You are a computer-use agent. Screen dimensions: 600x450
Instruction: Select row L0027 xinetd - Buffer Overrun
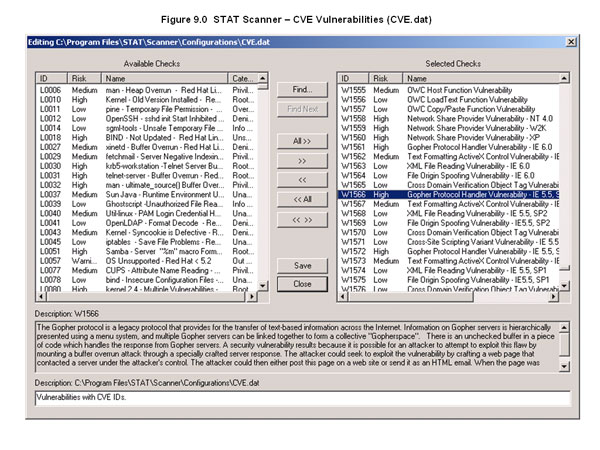click(x=147, y=147)
